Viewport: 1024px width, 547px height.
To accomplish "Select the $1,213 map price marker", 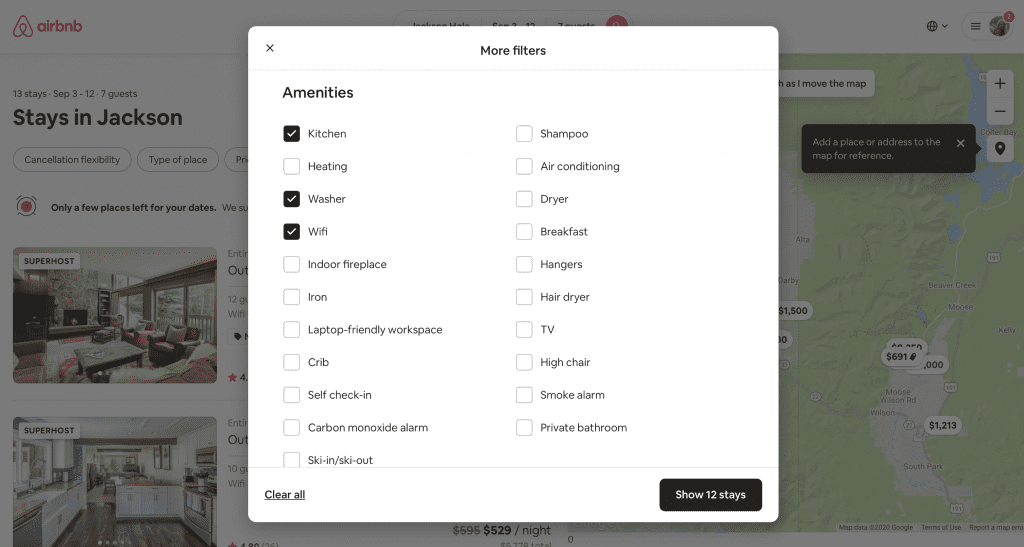I will point(942,426).
